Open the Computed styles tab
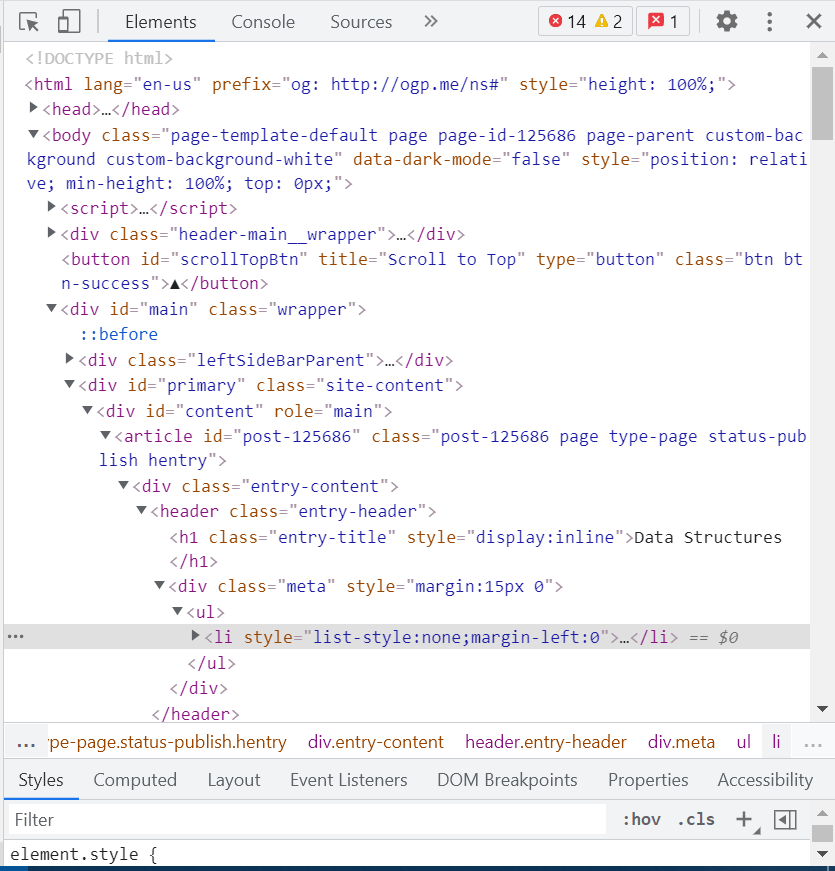835x871 pixels. pyautogui.click(x=135, y=780)
